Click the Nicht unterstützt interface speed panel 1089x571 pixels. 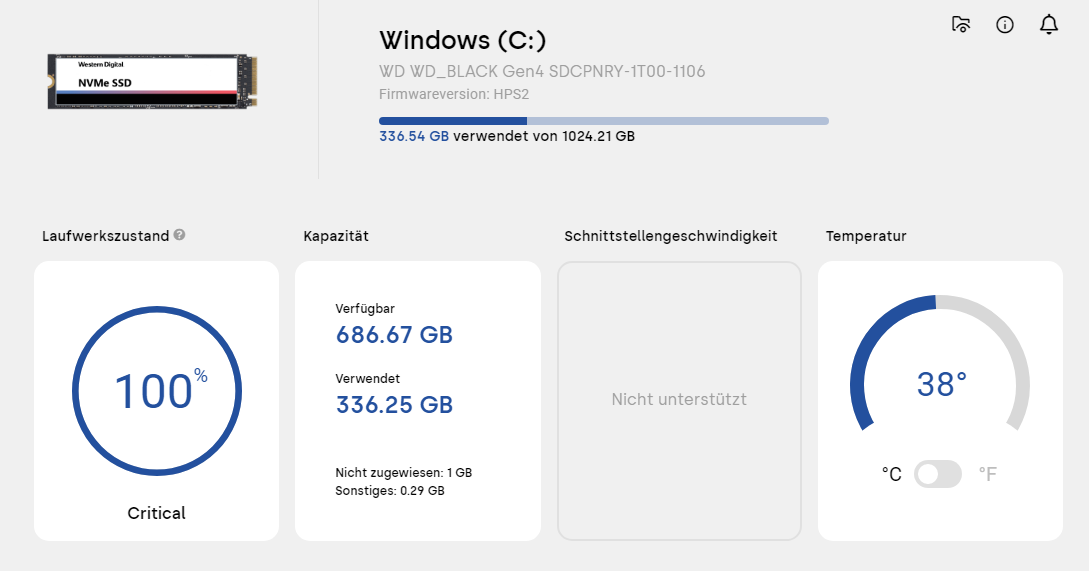tap(679, 401)
